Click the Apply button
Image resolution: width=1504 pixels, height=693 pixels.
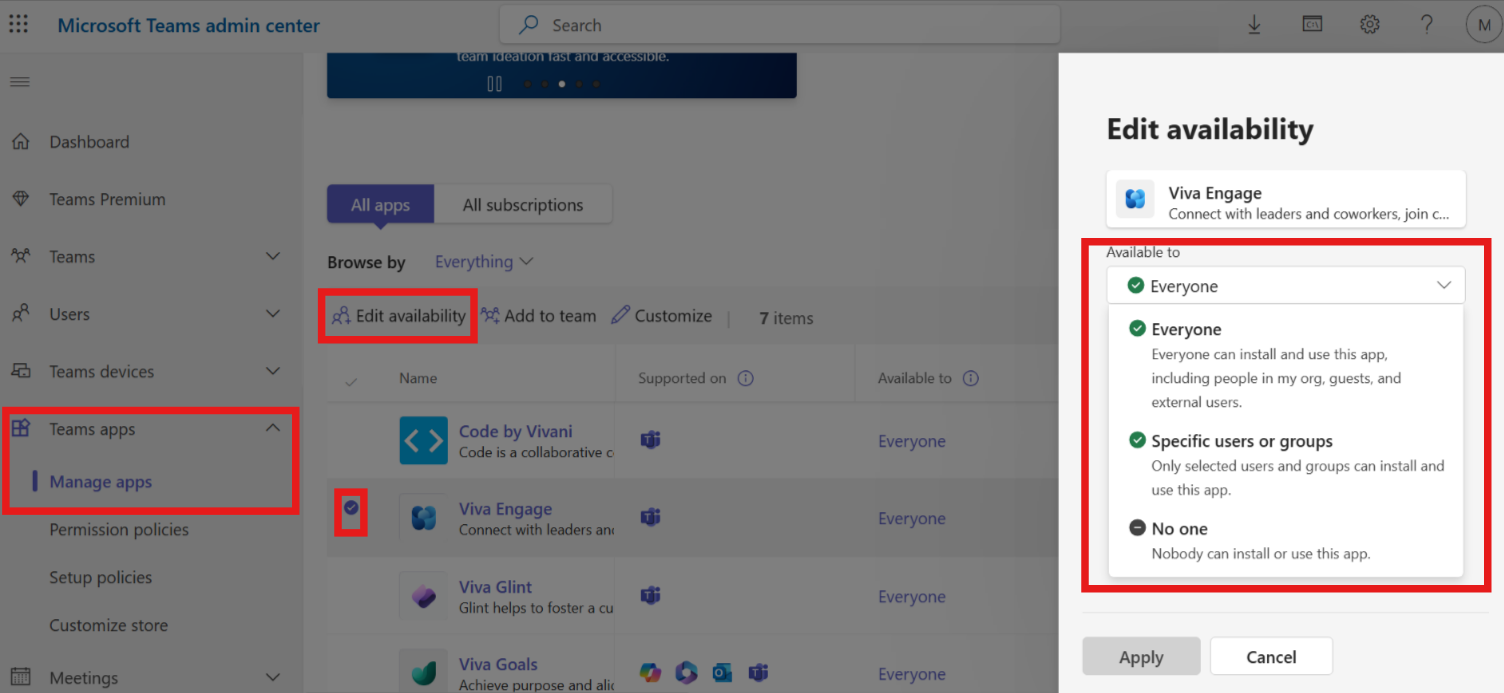point(1141,657)
